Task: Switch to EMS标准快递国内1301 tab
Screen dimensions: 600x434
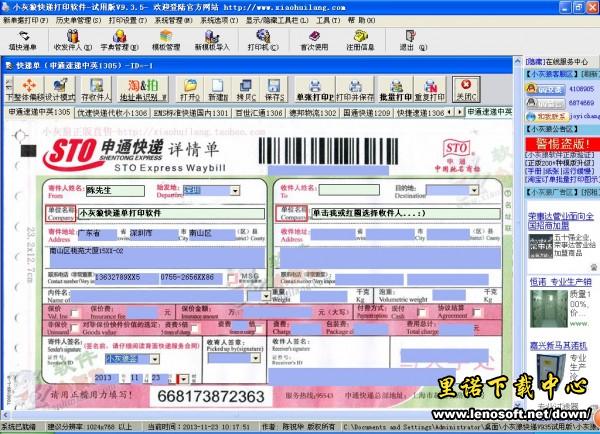Action: point(191,113)
